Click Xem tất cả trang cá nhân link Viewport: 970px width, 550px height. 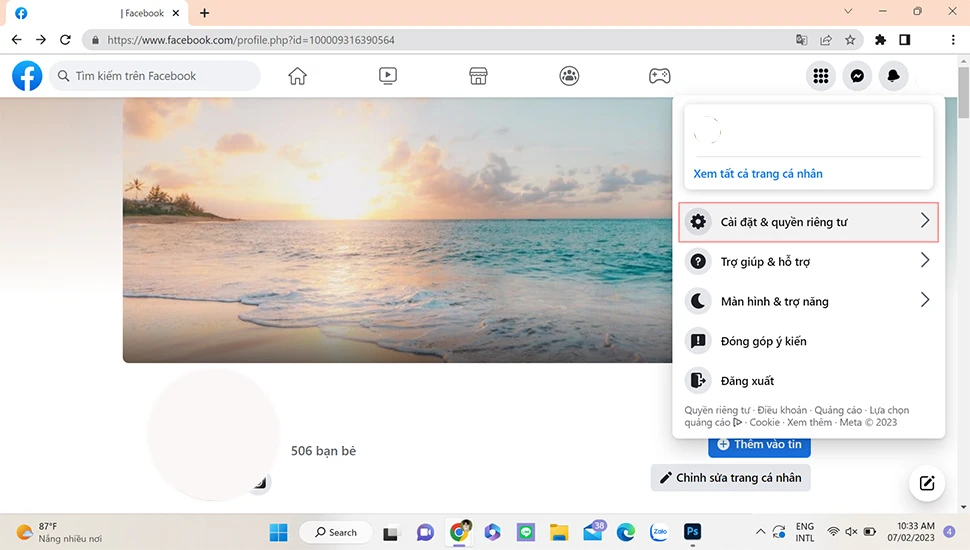(758, 174)
